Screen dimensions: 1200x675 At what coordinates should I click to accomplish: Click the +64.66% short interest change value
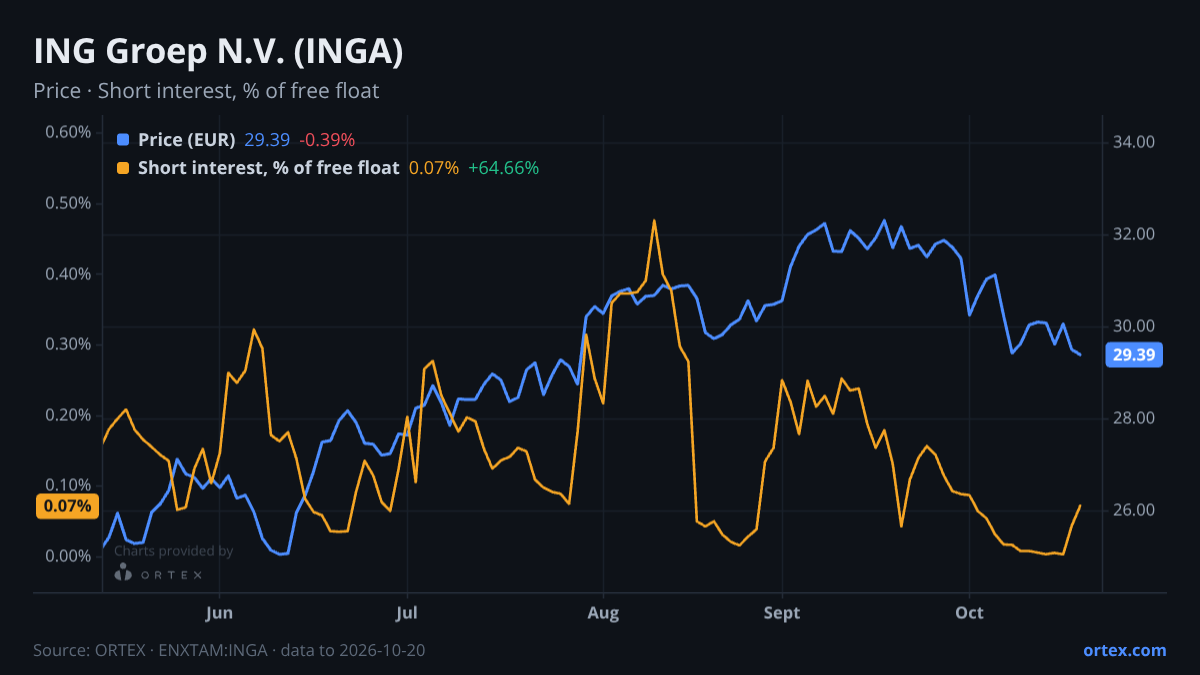click(503, 168)
